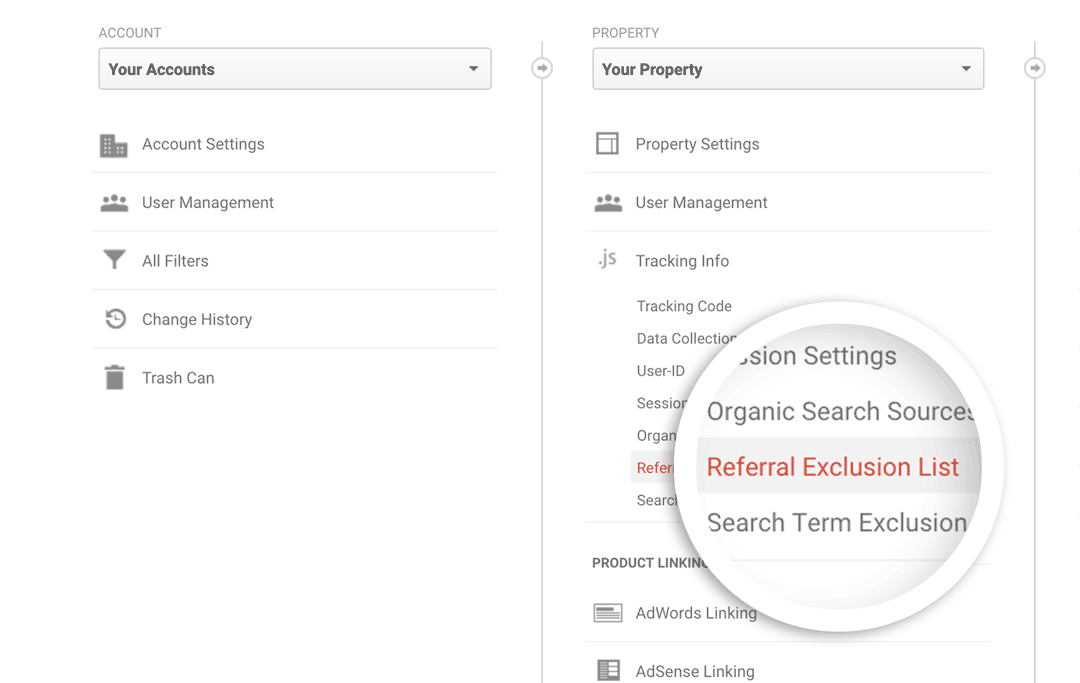
Task: Open the Your Accounts dropdown
Action: [x=295, y=69]
